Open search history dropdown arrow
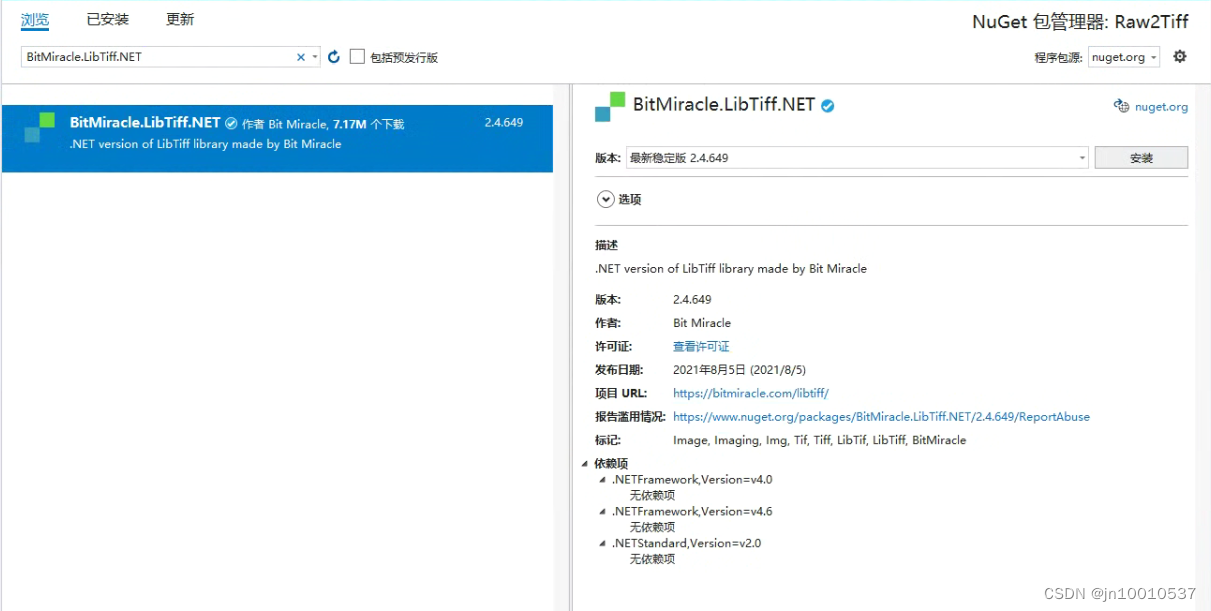 [x=315, y=57]
